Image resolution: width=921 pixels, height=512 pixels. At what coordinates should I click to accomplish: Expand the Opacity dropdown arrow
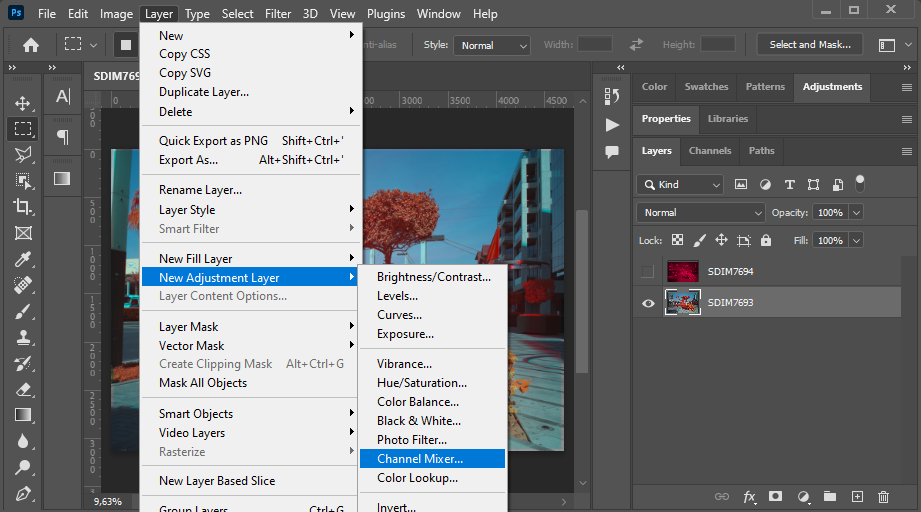(856, 213)
